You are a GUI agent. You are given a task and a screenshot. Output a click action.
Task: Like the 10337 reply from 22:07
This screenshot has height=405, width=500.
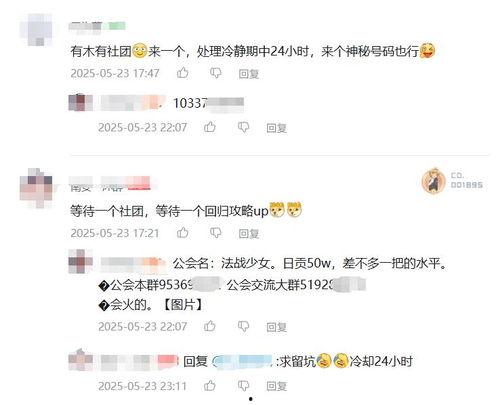210,127
